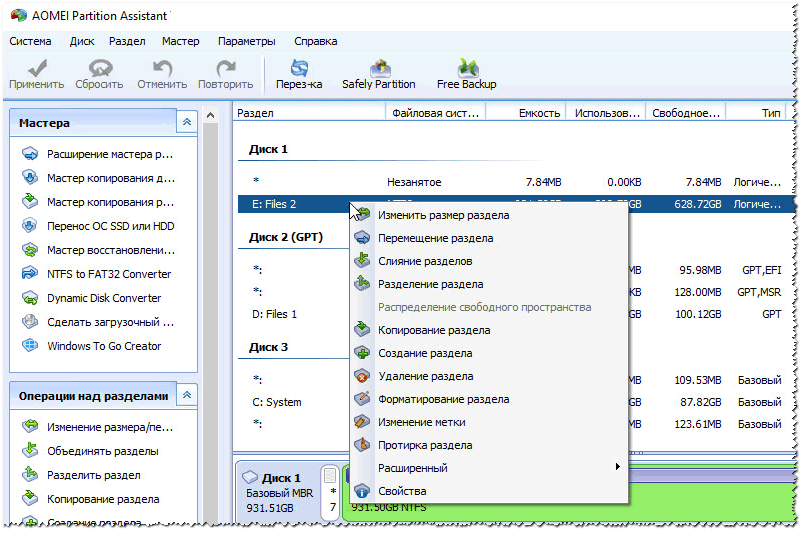Choose Удаление раздела from the context menu
The image size is (807, 536).
(x=424, y=377)
